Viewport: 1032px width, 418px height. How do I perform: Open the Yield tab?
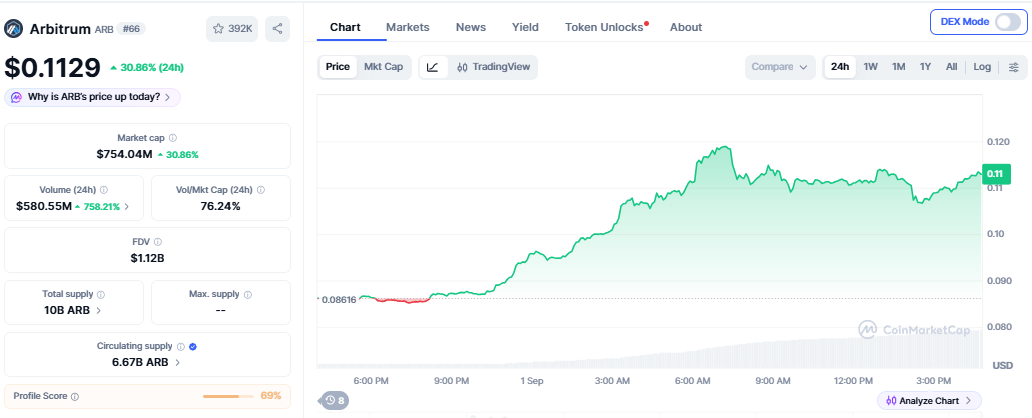[x=525, y=28]
